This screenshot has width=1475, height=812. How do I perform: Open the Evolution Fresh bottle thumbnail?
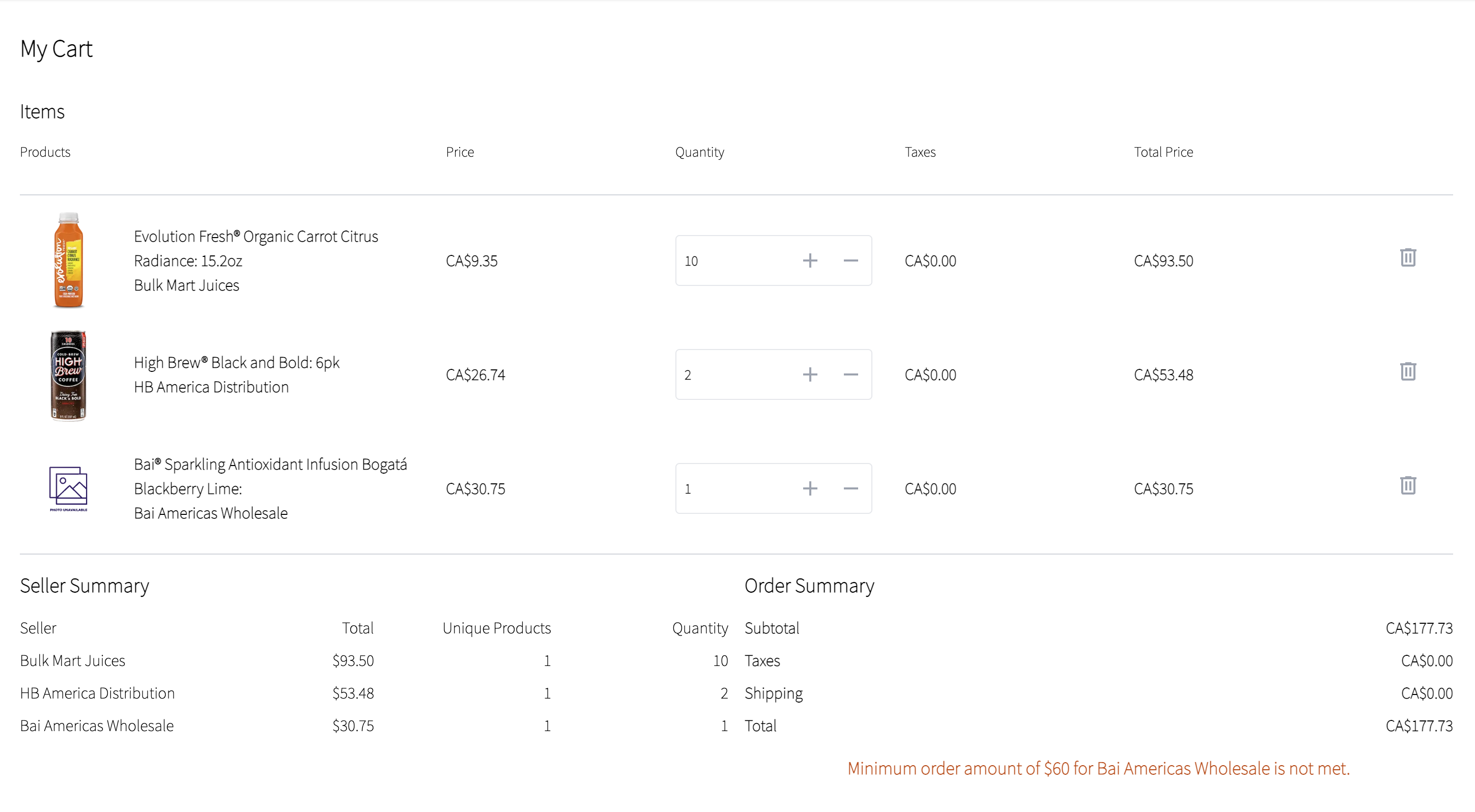68,260
